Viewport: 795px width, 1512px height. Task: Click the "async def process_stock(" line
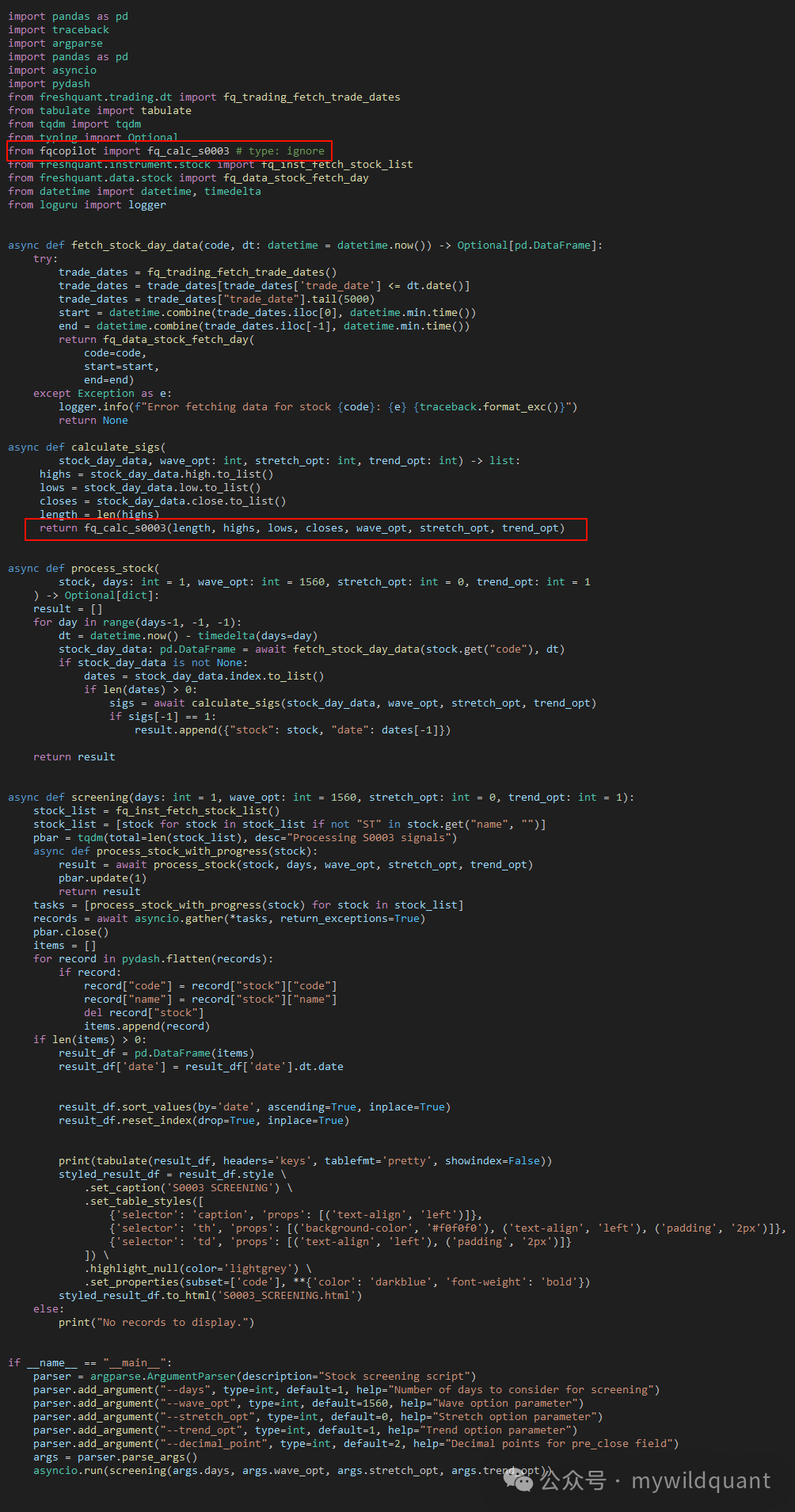pos(84,569)
